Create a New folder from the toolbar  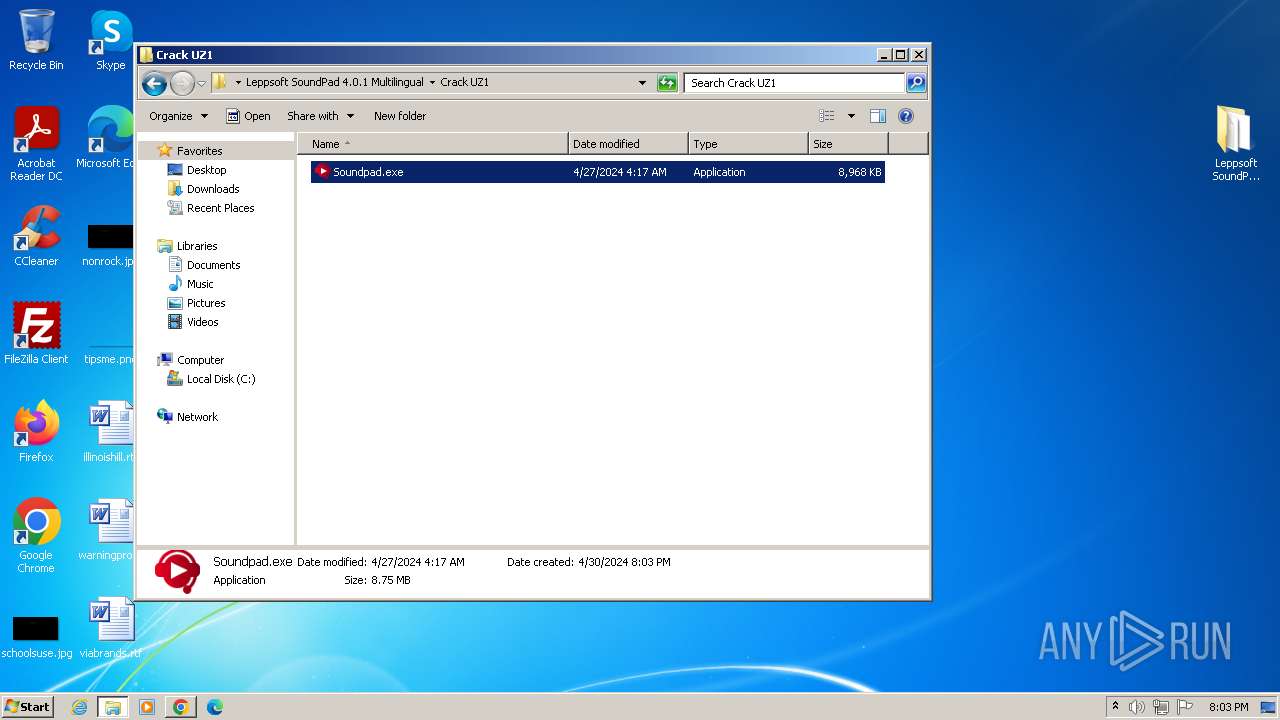(400, 116)
